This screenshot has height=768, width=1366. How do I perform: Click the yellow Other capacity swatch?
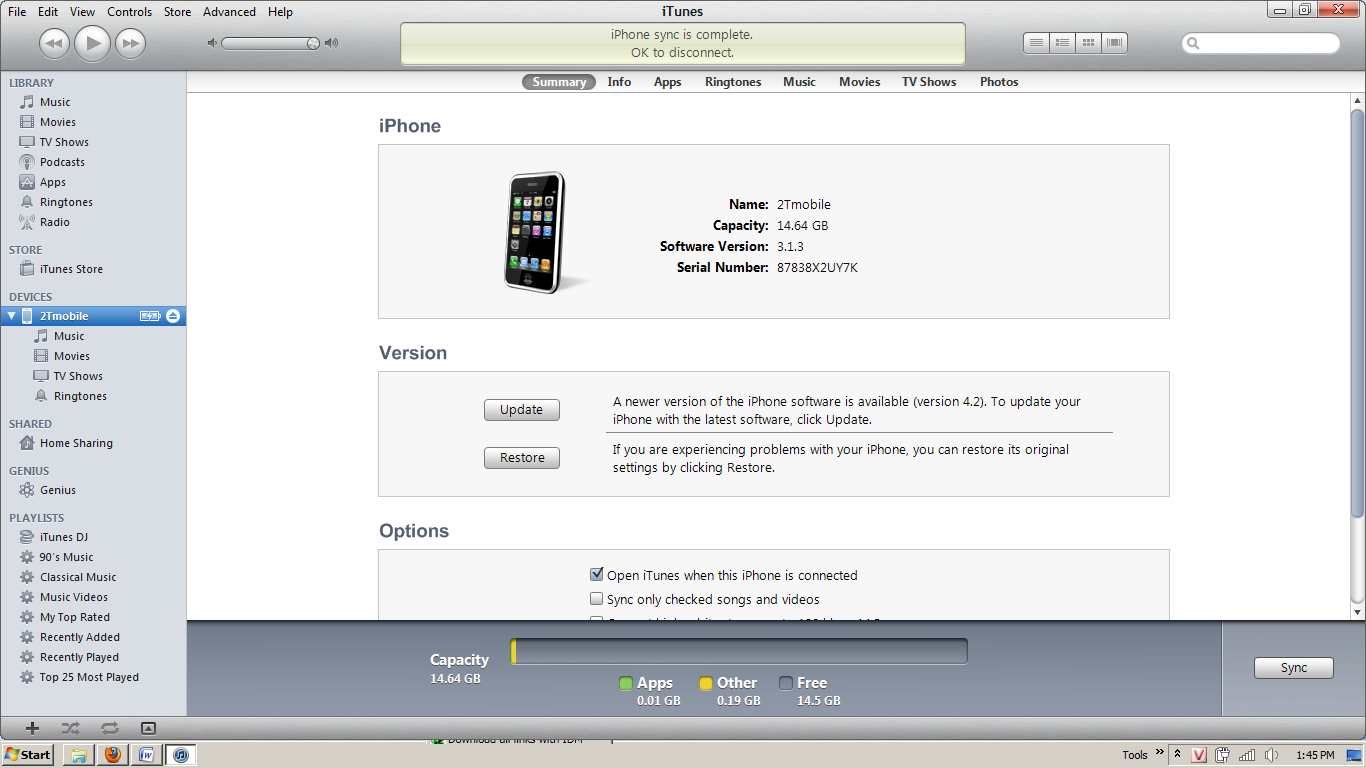pos(706,683)
